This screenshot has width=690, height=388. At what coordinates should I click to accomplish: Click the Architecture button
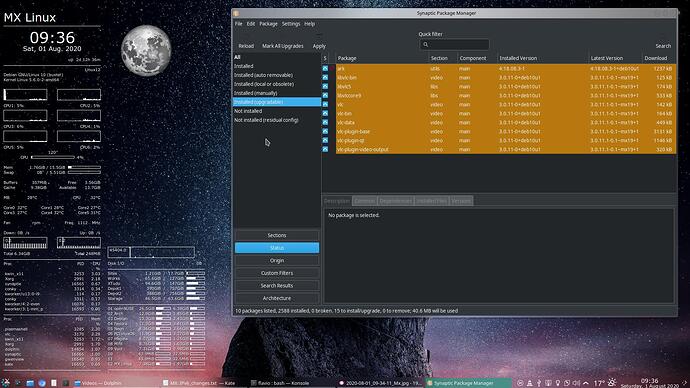[277, 298]
